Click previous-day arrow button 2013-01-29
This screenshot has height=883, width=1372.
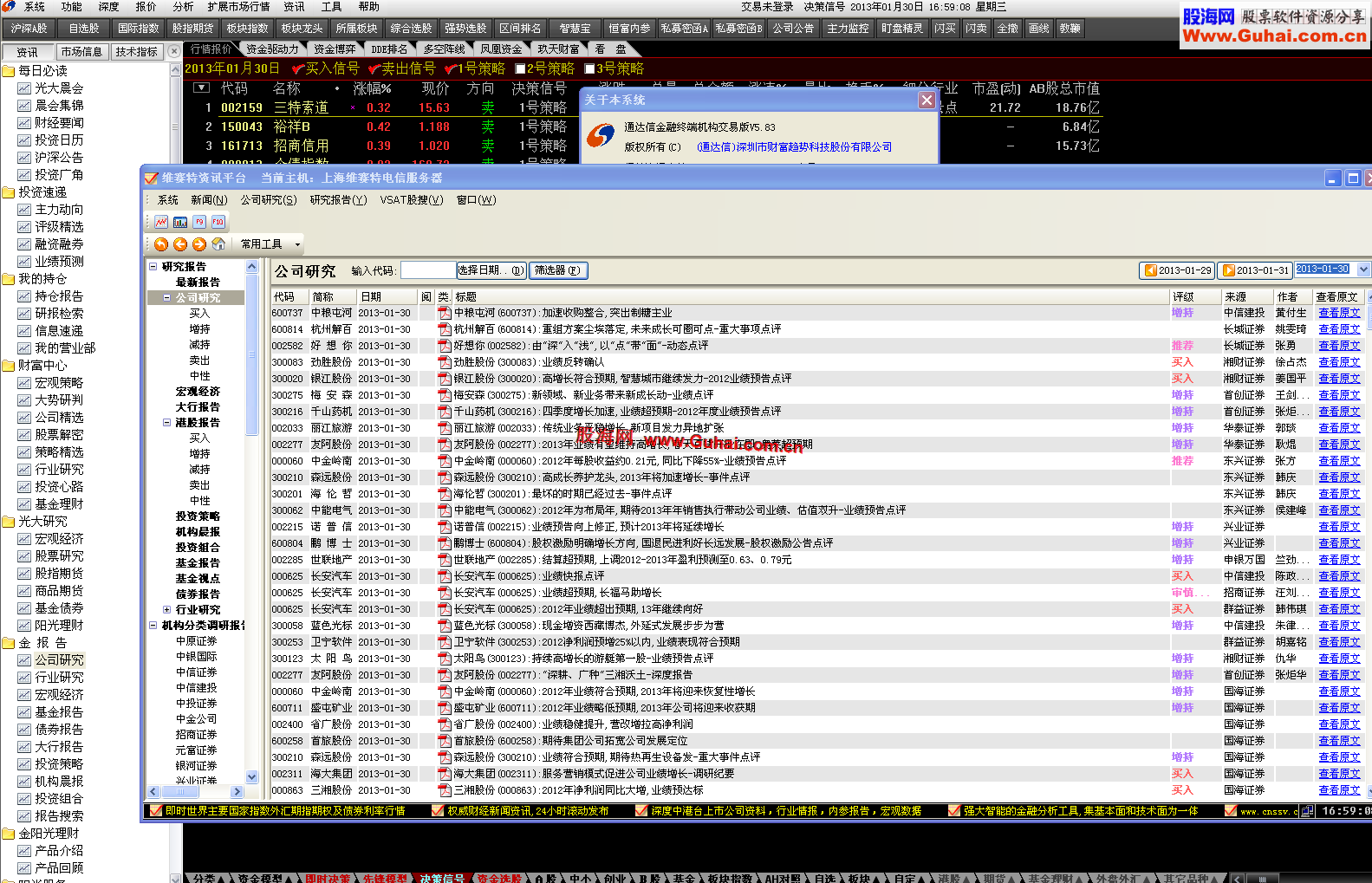coord(1176,270)
